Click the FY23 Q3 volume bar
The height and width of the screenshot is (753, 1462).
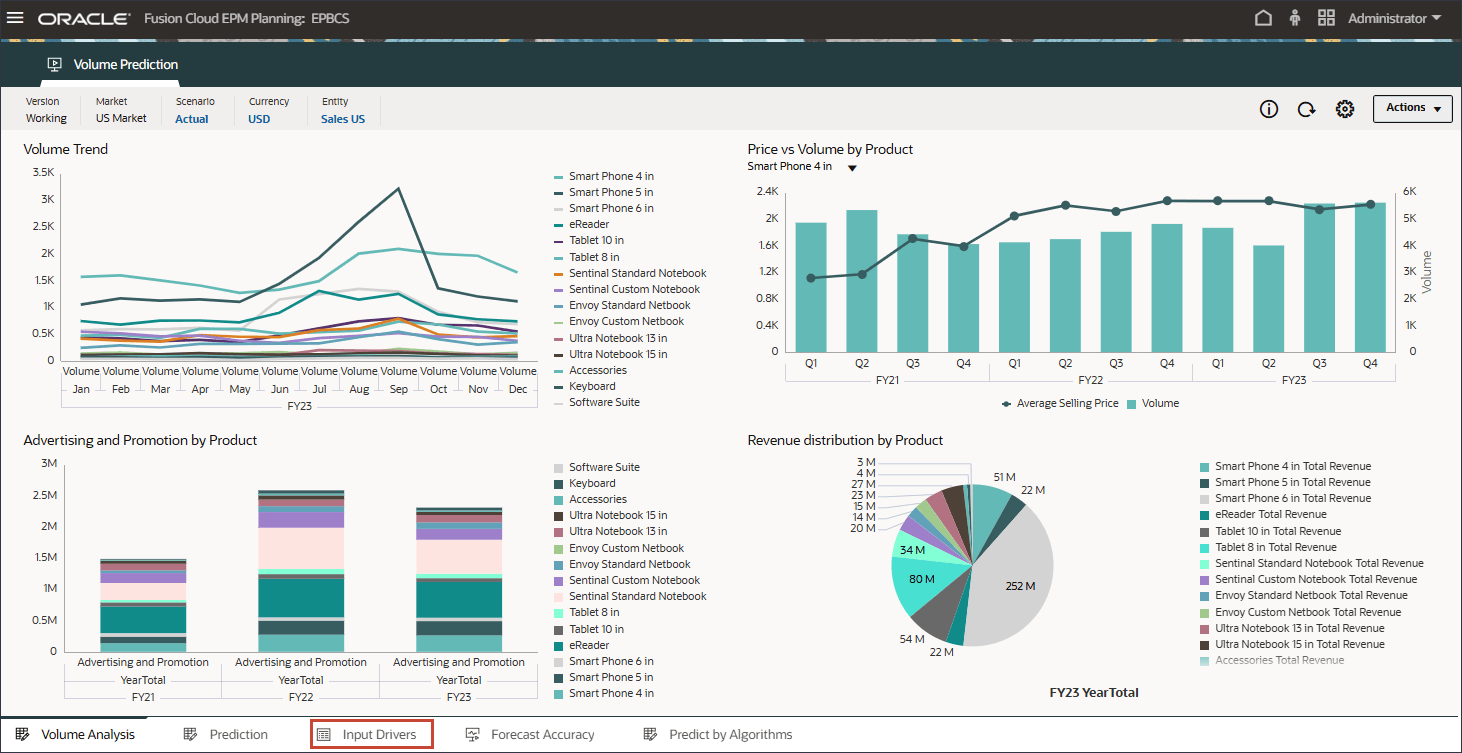point(1320,278)
